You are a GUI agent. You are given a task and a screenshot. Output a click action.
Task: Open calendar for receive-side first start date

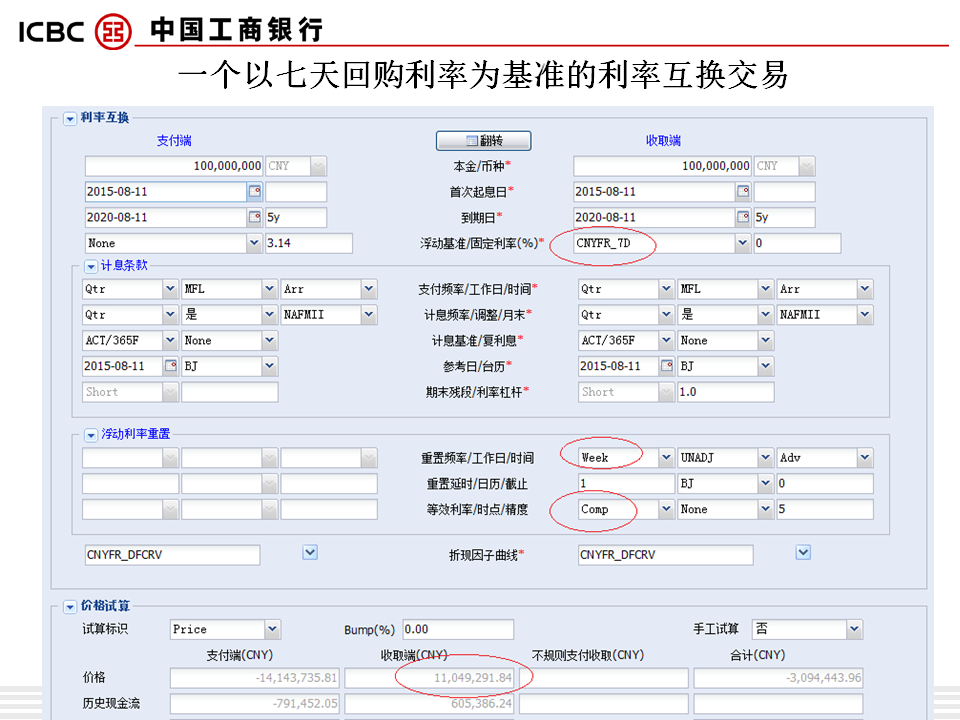tap(743, 192)
